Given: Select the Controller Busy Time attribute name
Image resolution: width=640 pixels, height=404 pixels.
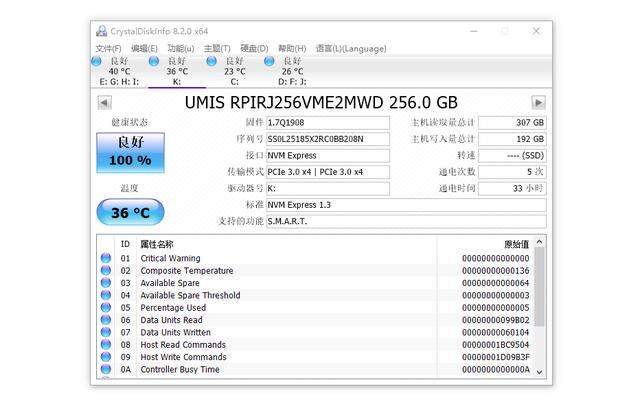Looking at the screenshot, I should pos(180,369).
